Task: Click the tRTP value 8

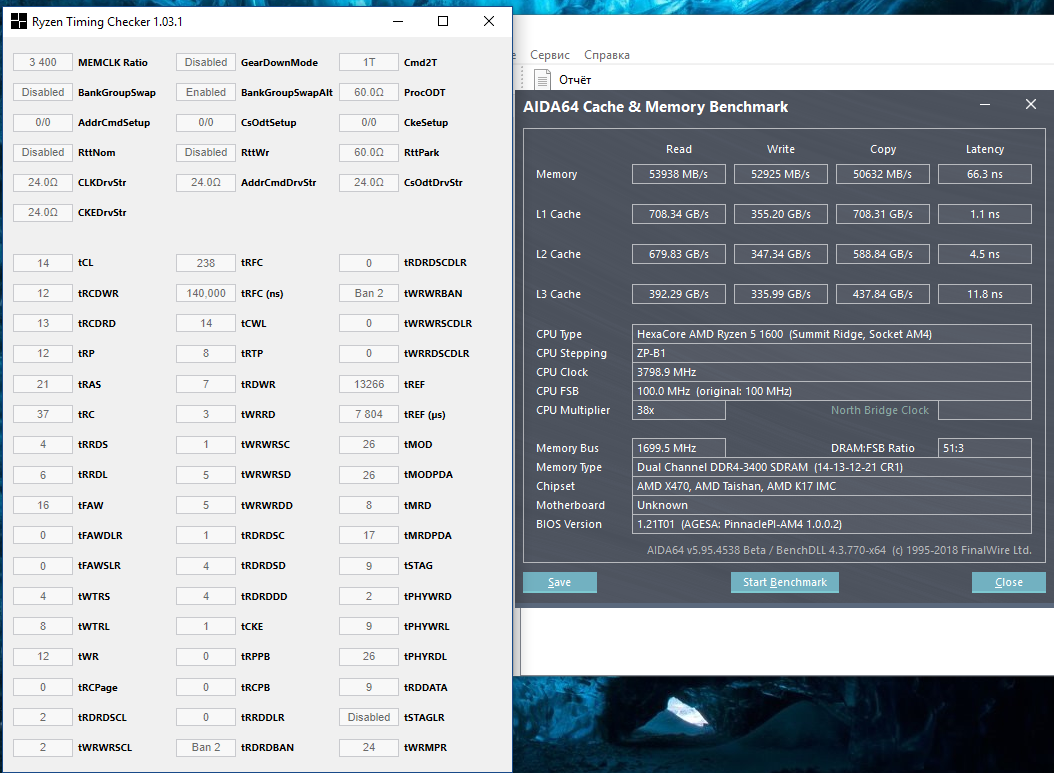Action: 206,354
